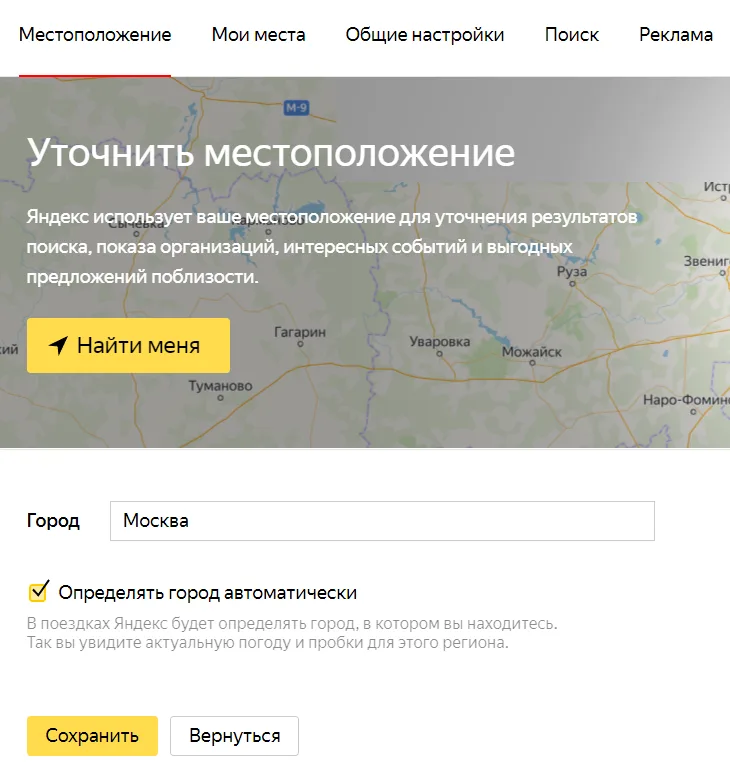Viewport: 730px width, 777px height.
Task: Select the Уваровка point on the map
Action: point(439,354)
